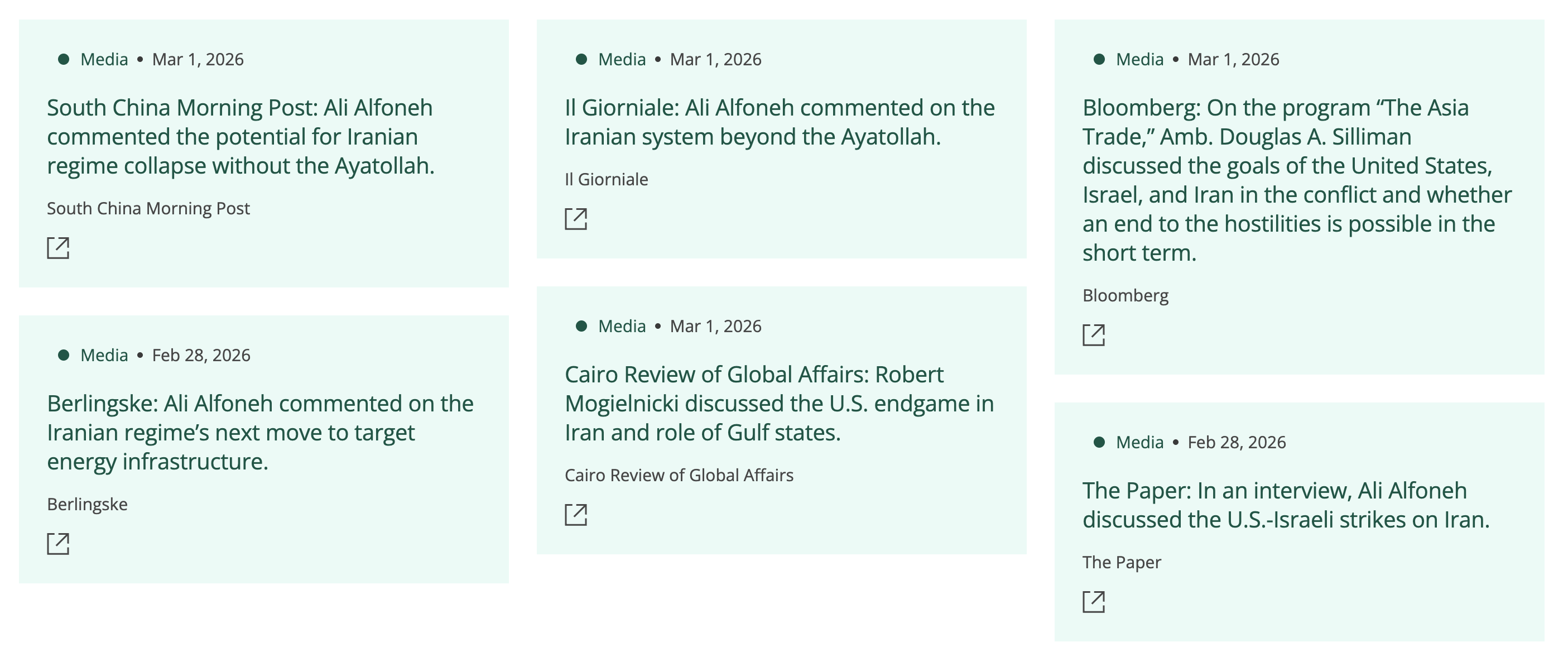Select "South China Morning Post" source label

[x=148, y=208]
